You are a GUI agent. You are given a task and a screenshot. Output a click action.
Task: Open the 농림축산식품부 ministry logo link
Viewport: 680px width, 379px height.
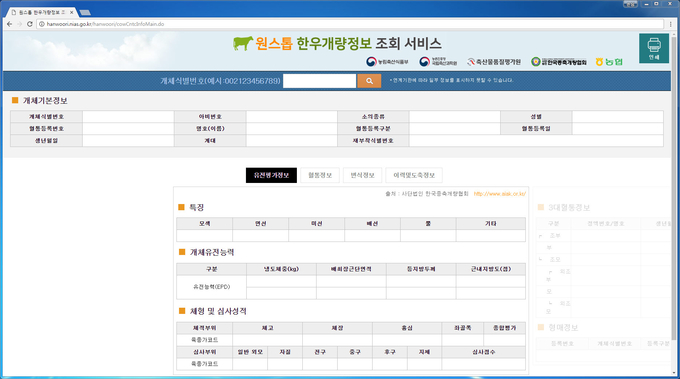coord(387,62)
